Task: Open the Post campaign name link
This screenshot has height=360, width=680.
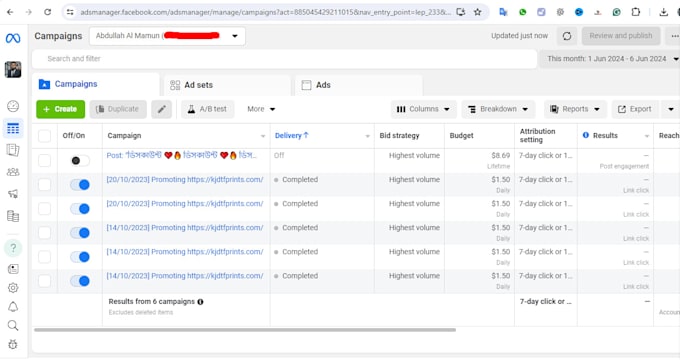Action: [x=182, y=155]
